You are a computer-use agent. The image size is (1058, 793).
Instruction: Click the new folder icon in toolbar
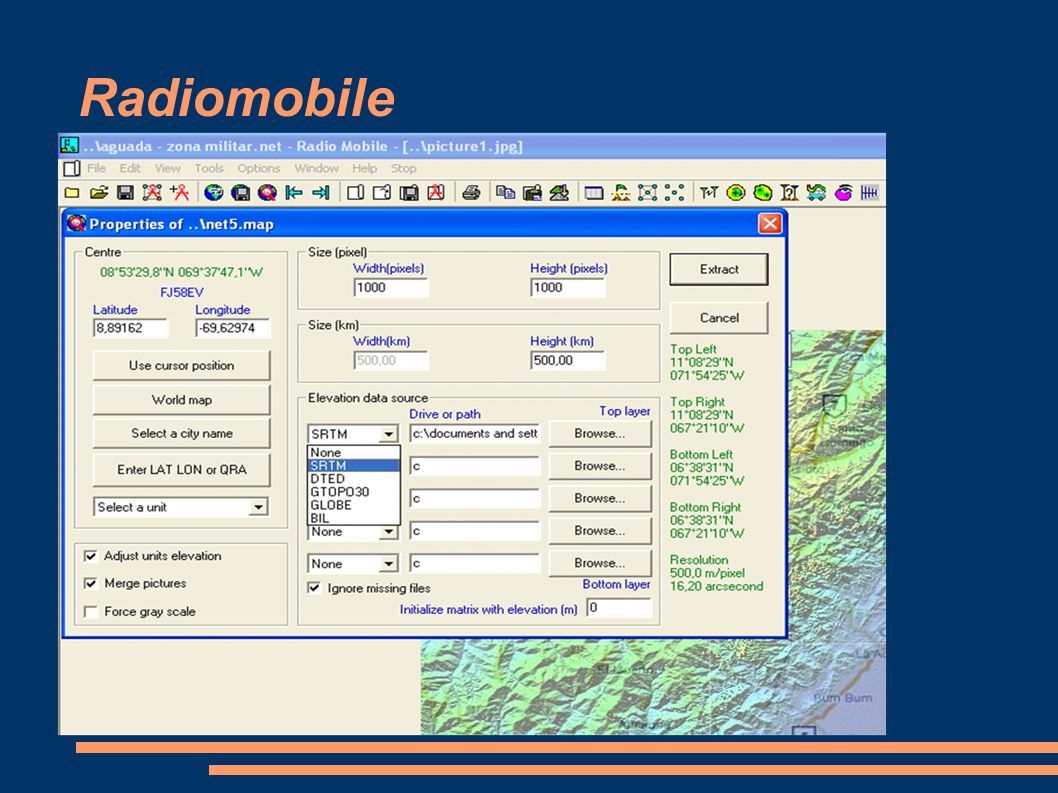point(72,193)
